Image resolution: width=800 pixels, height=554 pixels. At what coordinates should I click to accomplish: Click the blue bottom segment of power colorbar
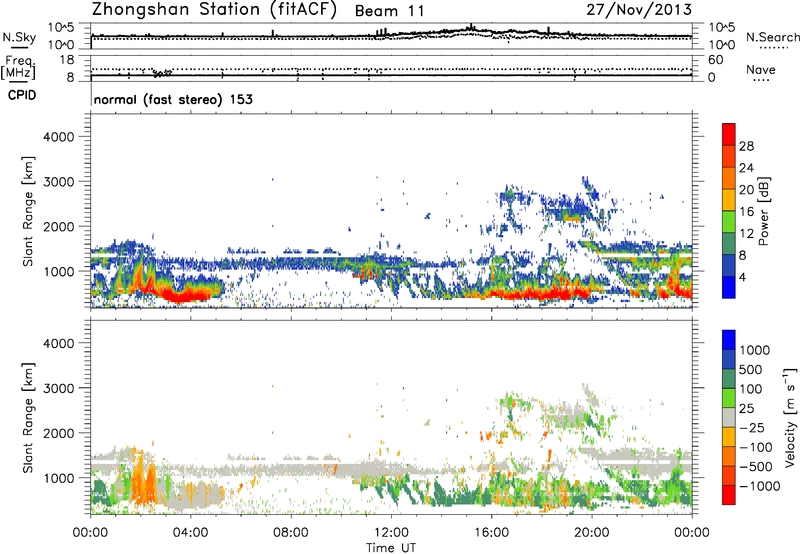pyautogui.click(x=729, y=287)
